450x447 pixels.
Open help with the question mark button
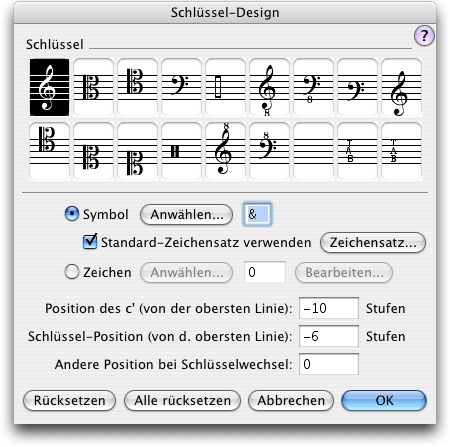424,35
